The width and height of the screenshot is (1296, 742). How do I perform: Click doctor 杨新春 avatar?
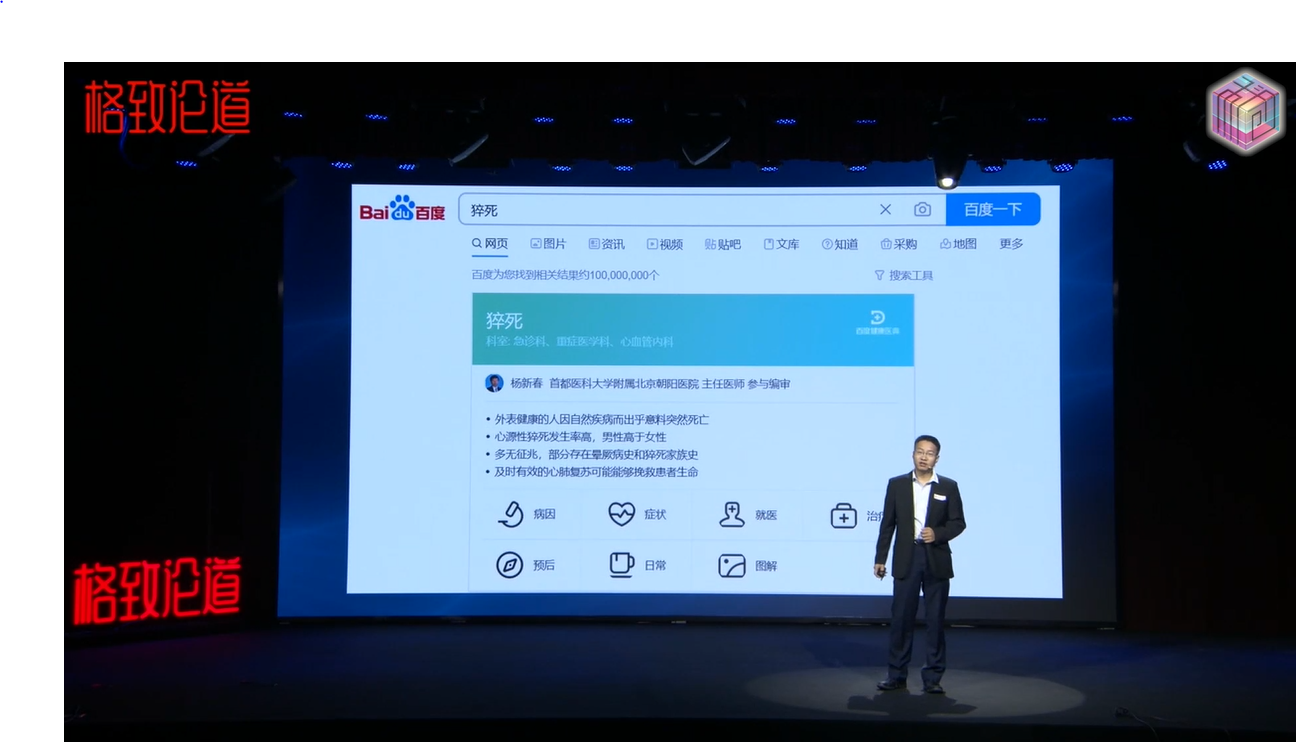494,383
